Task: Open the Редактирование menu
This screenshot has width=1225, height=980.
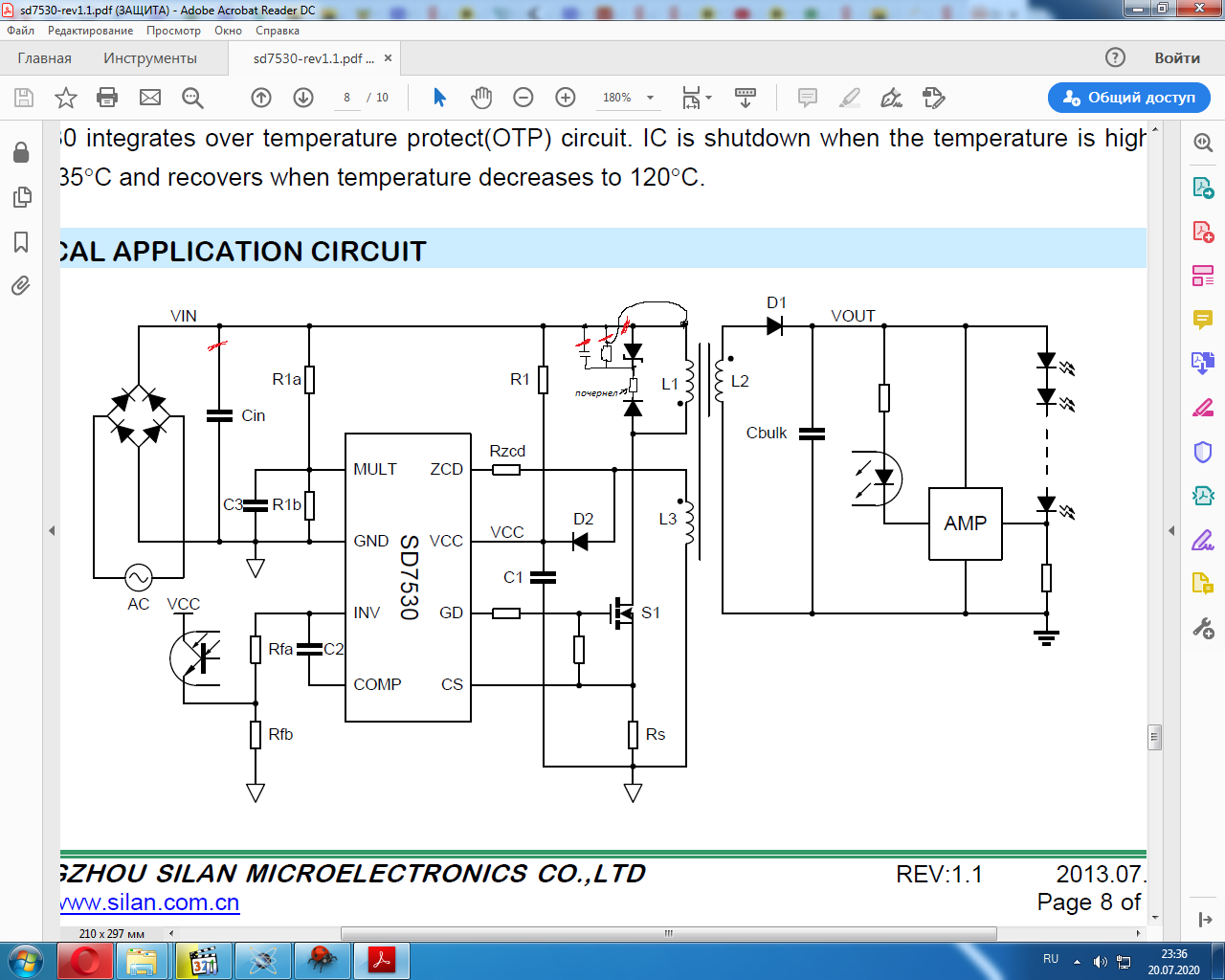Action: [x=91, y=31]
